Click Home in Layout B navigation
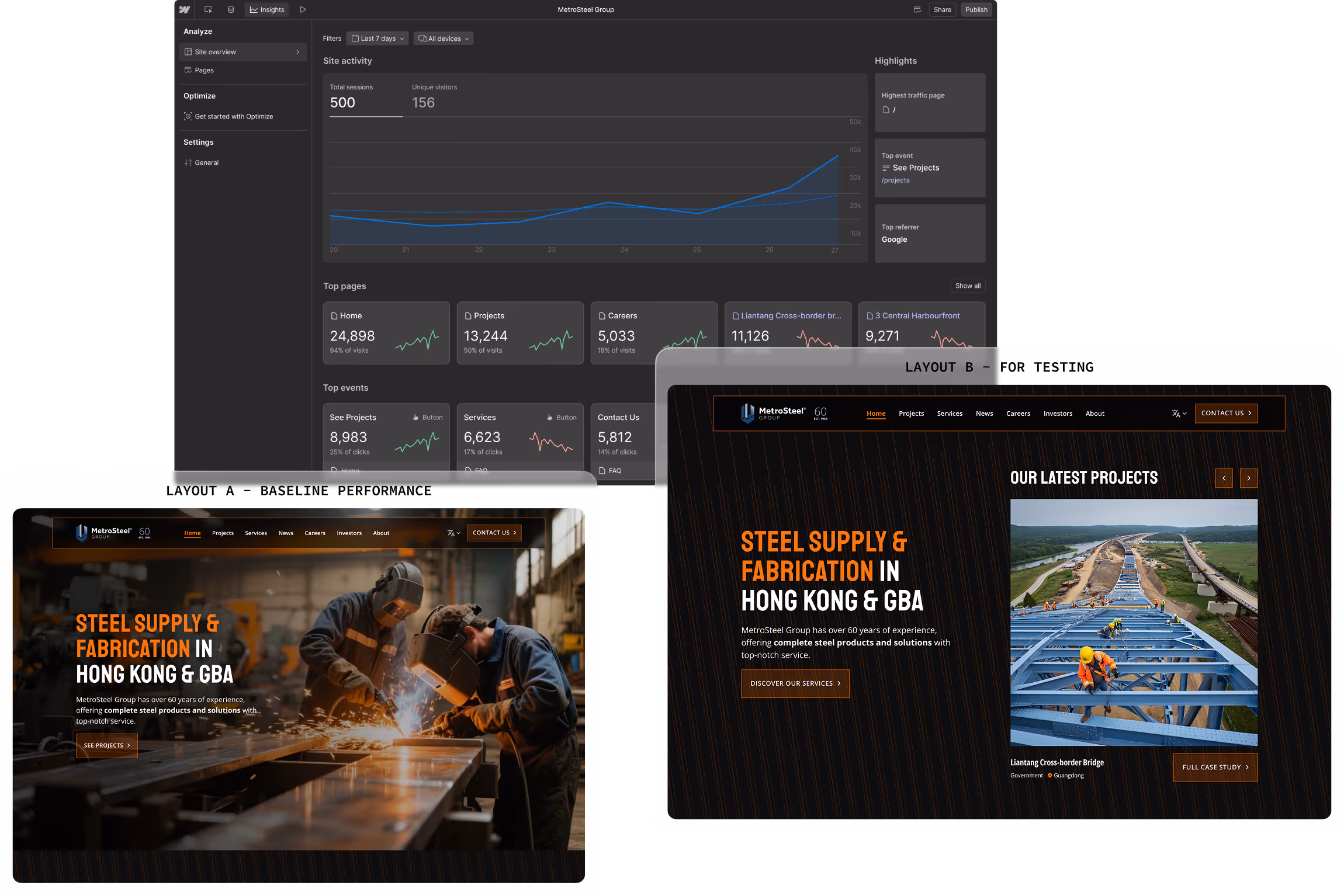Viewport: 1344px width, 896px height. pos(876,414)
